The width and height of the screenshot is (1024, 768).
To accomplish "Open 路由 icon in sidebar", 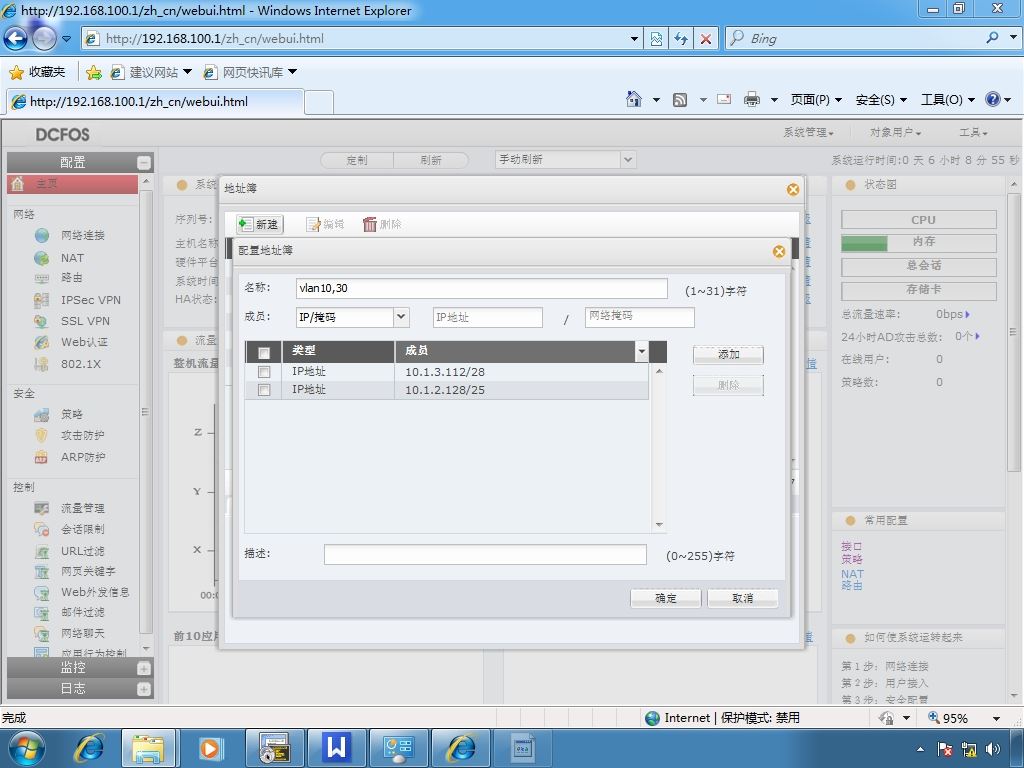I will click(x=42, y=278).
